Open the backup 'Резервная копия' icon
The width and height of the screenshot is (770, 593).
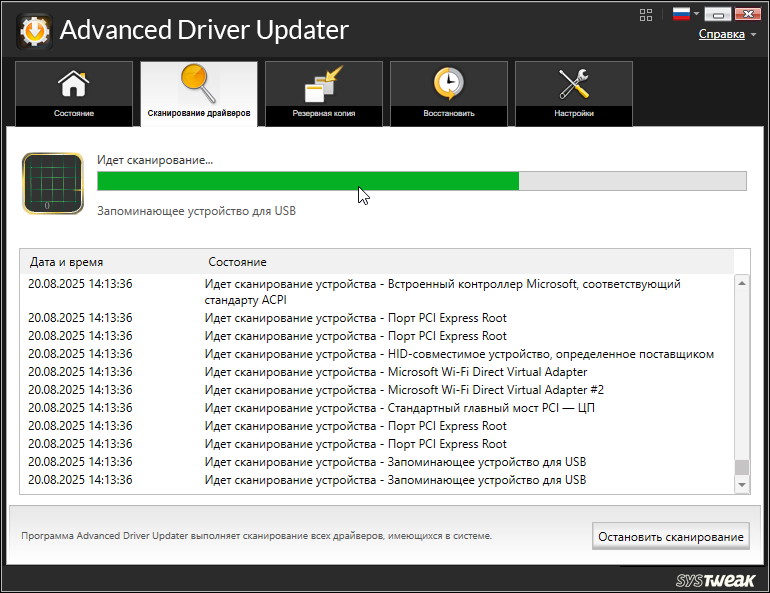323,83
